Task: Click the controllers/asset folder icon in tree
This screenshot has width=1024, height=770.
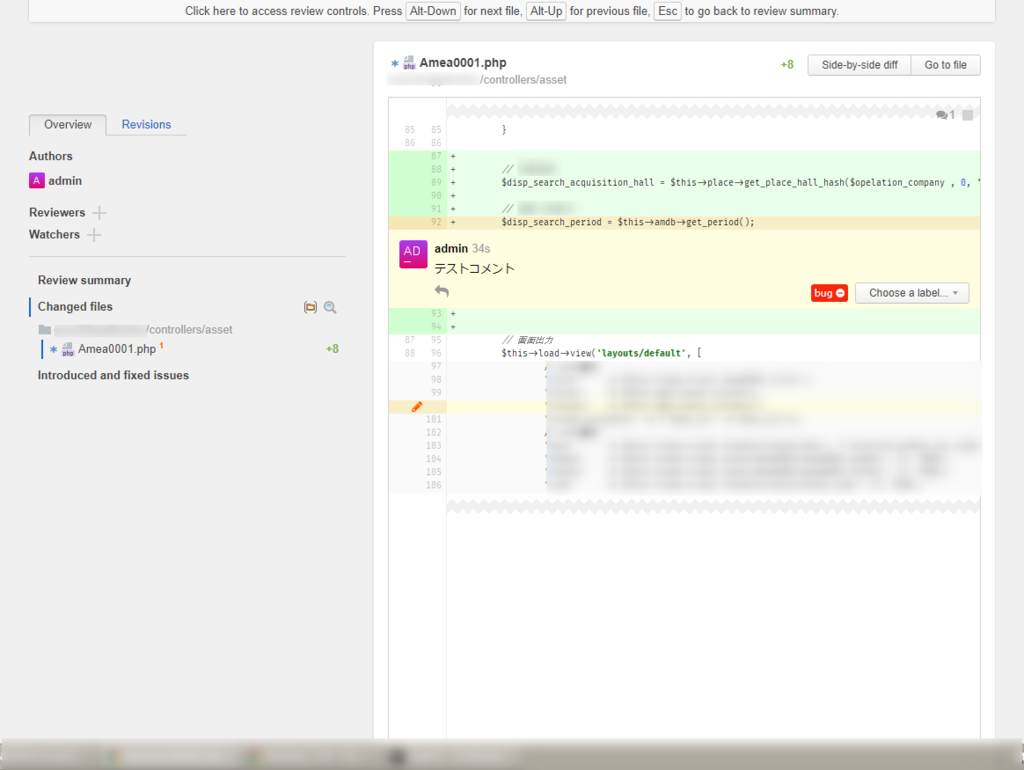Action: tap(44, 330)
